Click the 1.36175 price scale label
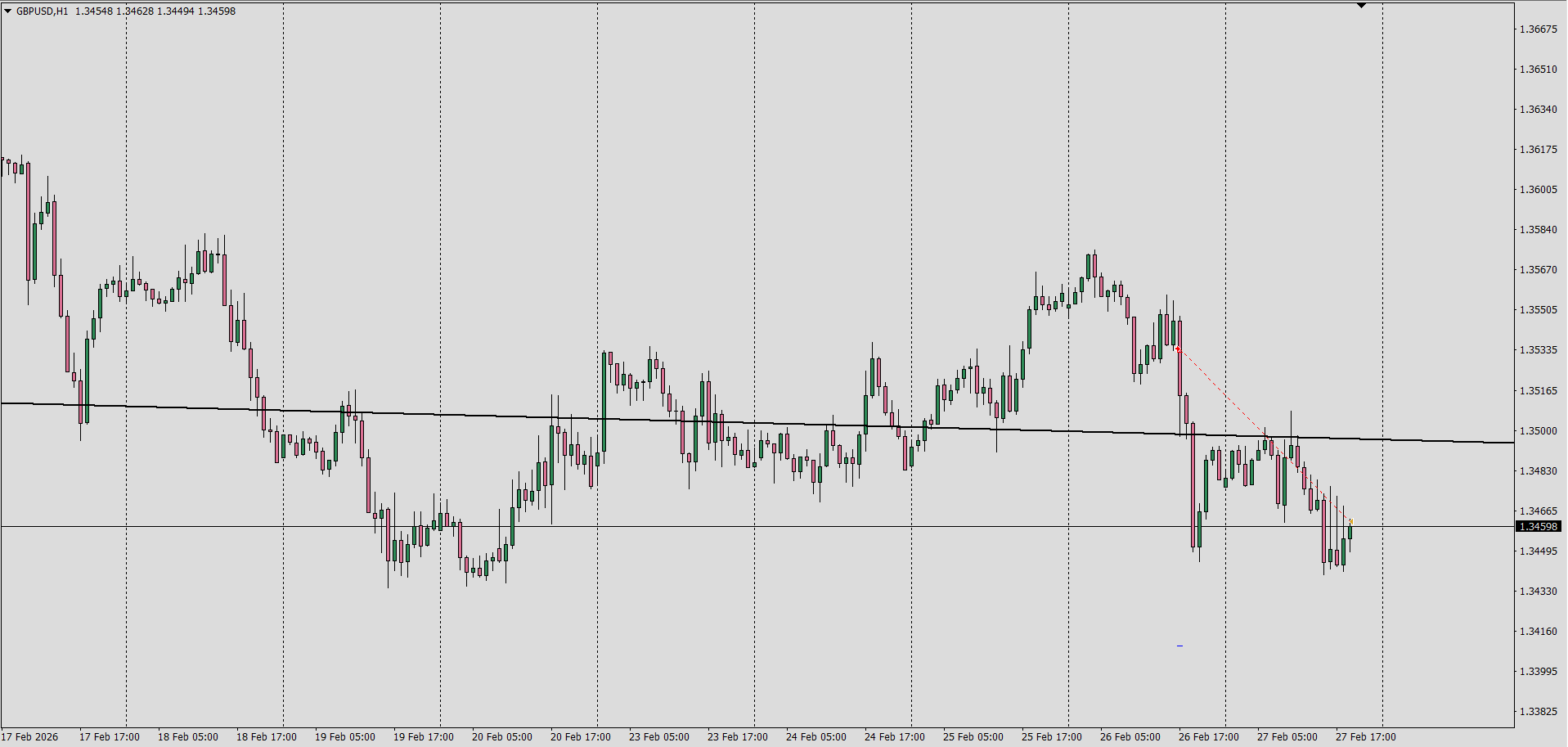 point(1539,150)
